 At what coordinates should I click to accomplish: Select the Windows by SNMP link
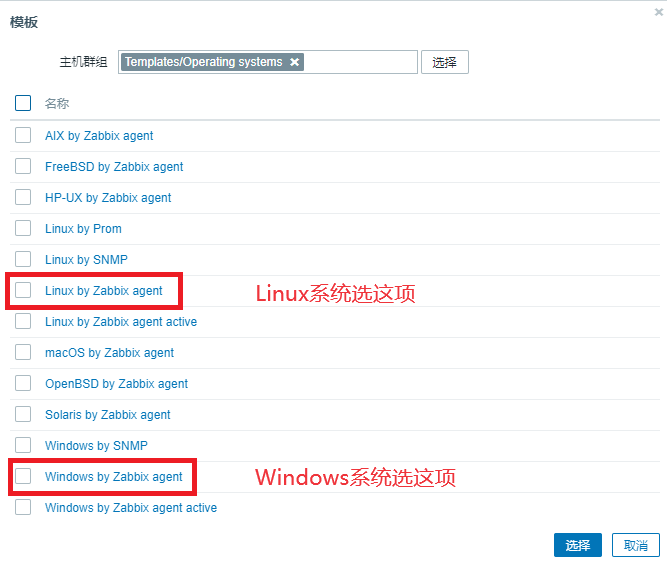pyautogui.click(x=97, y=445)
